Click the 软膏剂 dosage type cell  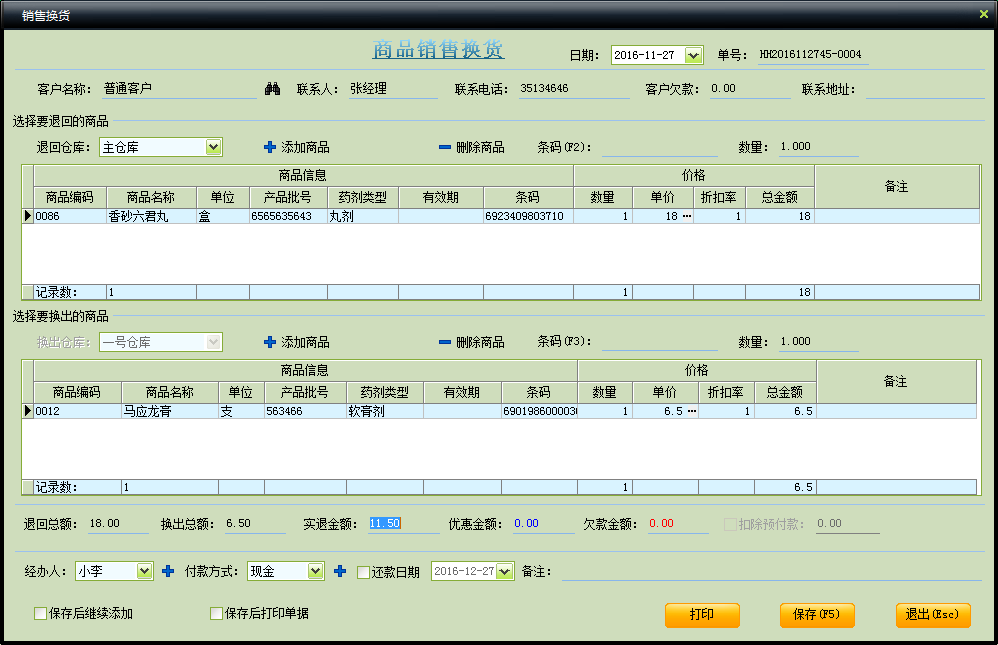click(x=385, y=411)
